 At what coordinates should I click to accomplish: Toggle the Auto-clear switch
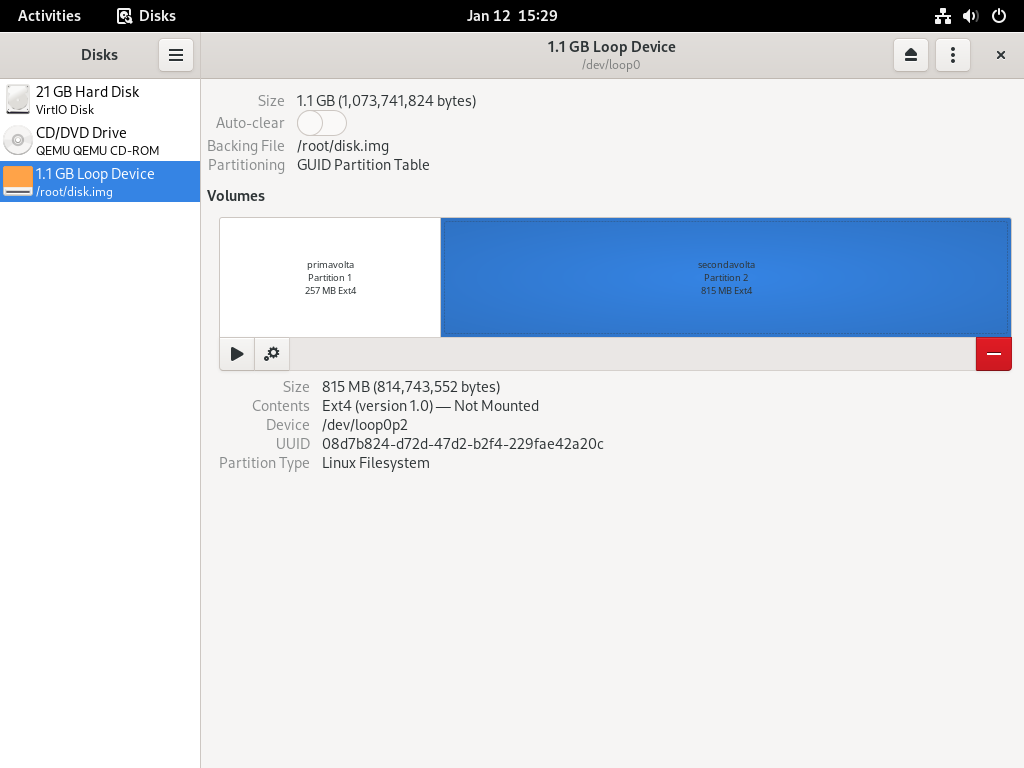click(x=321, y=123)
